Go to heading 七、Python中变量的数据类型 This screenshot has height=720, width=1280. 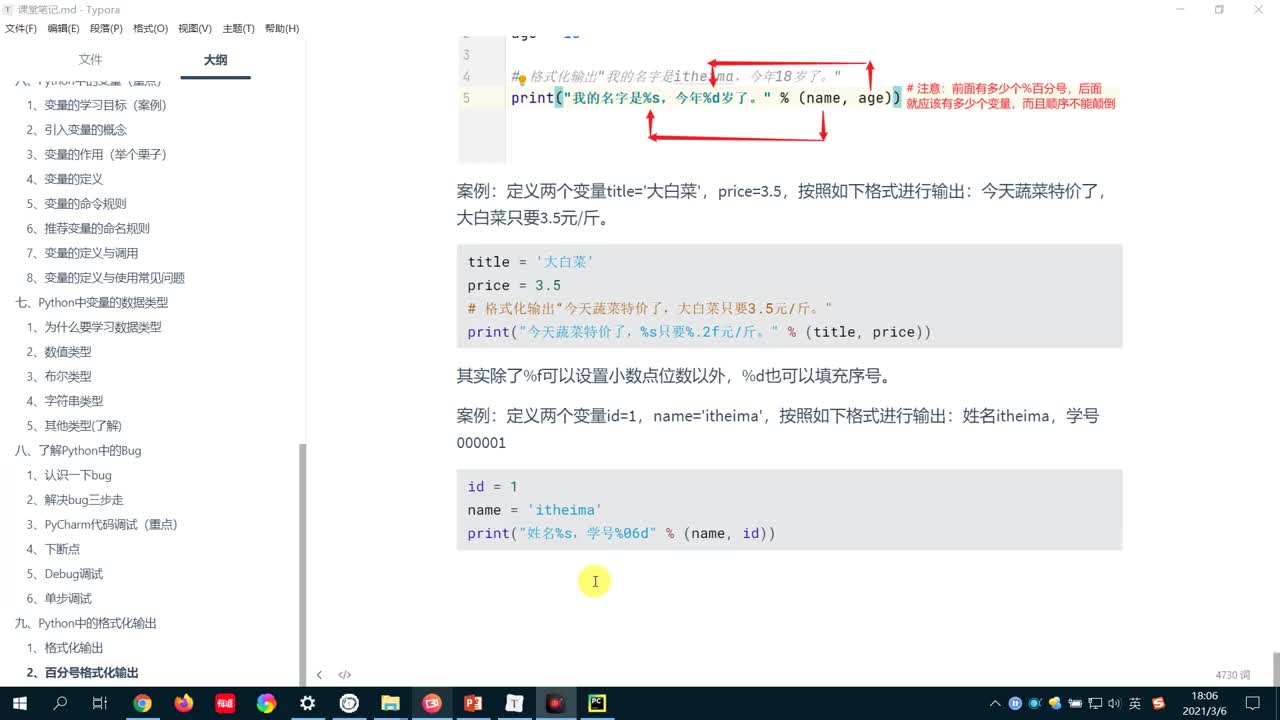pos(92,302)
